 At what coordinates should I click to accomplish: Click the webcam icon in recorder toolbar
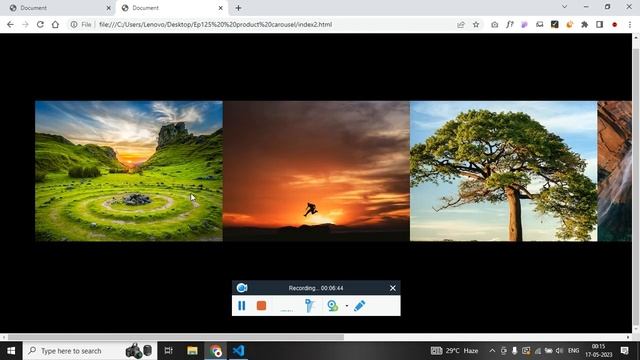(333, 306)
